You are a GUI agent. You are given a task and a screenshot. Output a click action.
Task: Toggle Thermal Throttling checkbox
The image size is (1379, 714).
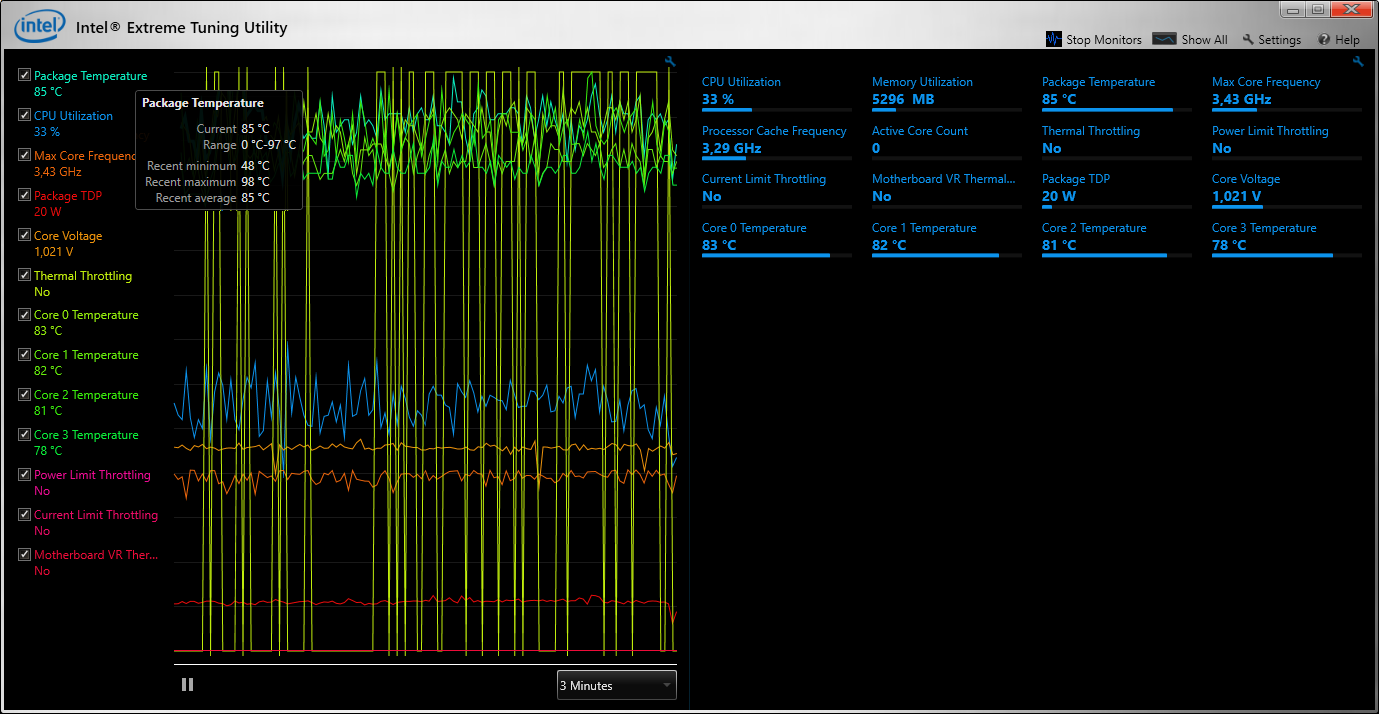25,275
